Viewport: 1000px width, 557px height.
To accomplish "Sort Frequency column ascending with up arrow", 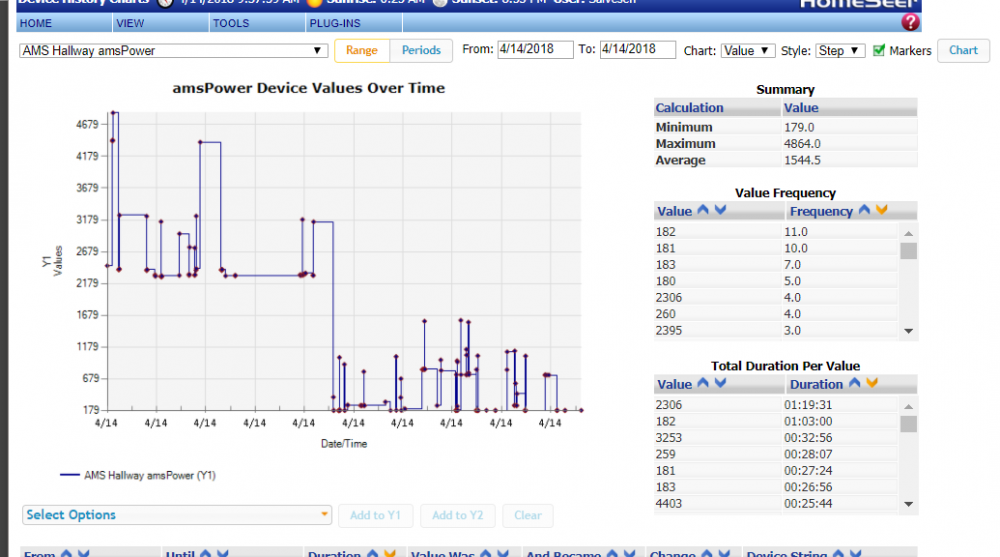I will coord(864,211).
